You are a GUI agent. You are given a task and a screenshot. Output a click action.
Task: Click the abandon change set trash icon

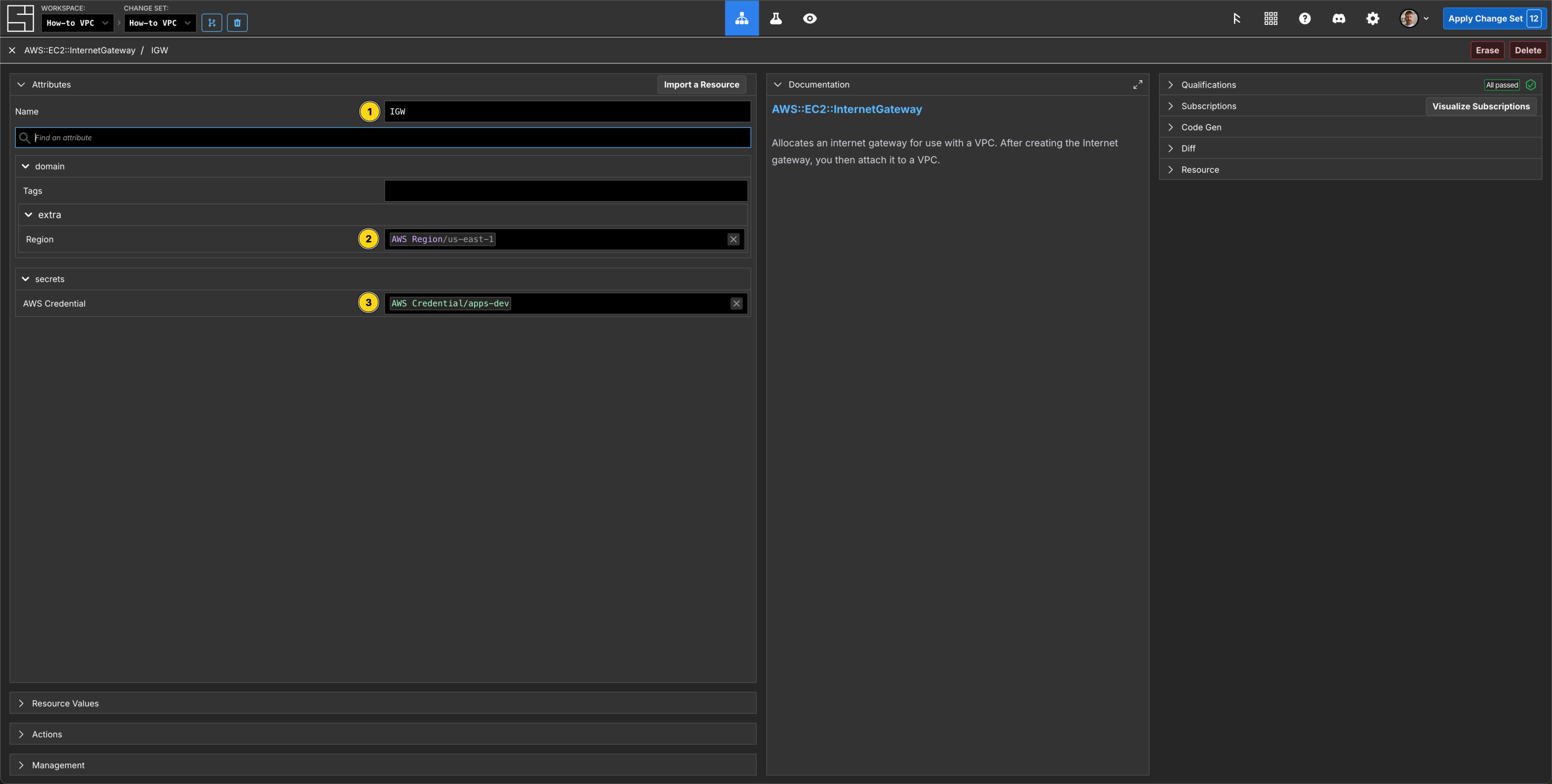pyautogui.click(x=237, y=23)
